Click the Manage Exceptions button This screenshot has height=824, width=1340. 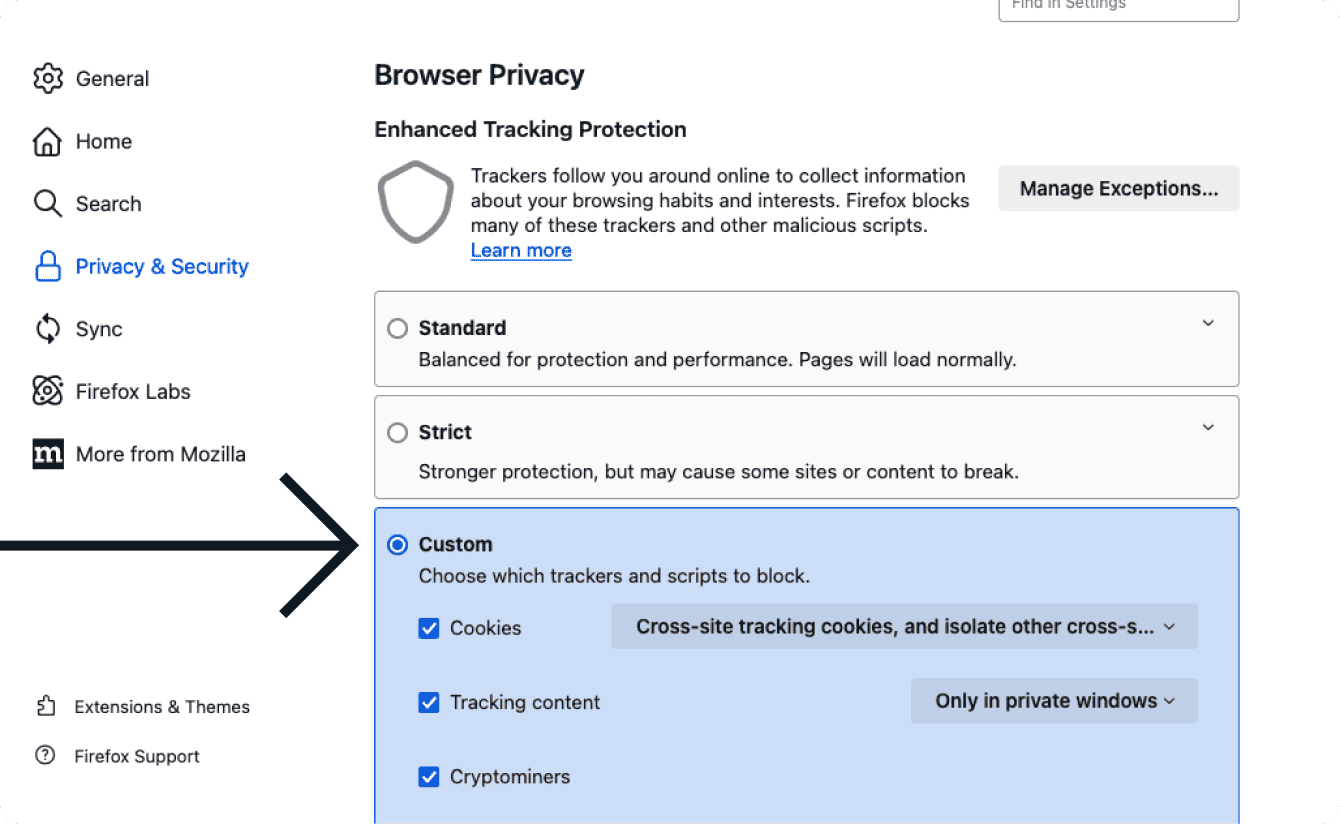pyautogui.click(x=1118, y=189)
